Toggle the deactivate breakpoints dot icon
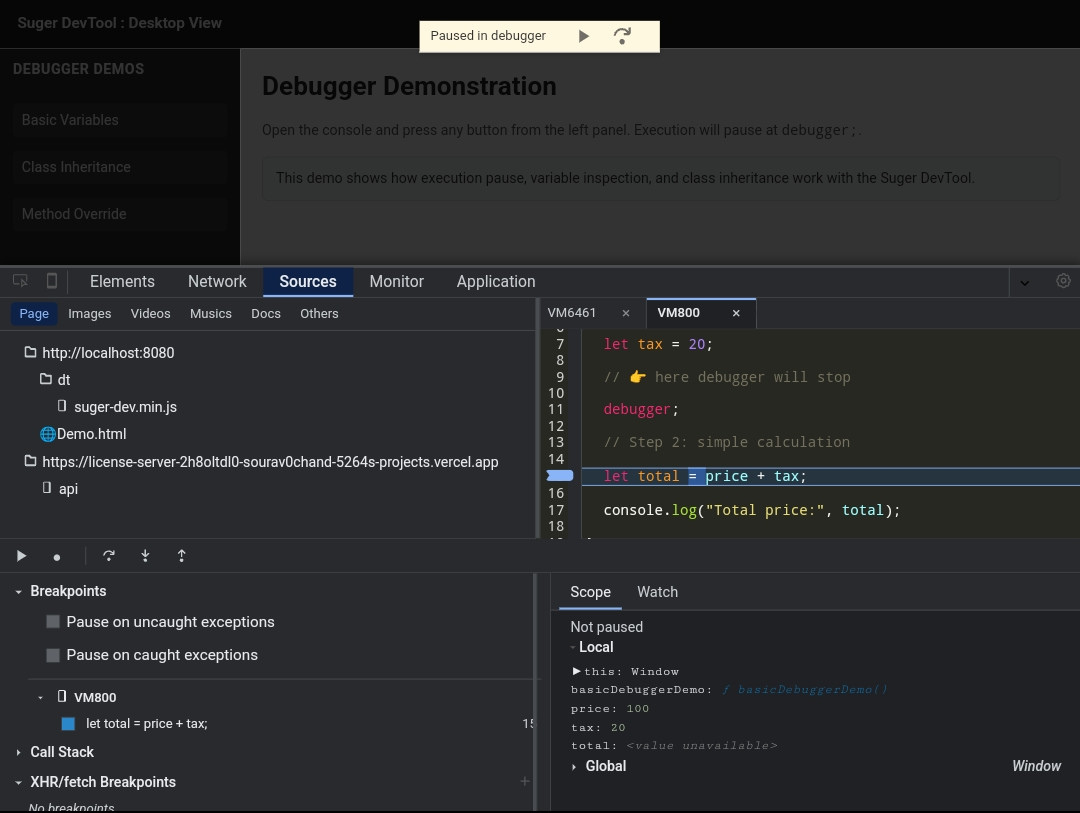This screenshot has height=813, width=1080. click(56, 557)
